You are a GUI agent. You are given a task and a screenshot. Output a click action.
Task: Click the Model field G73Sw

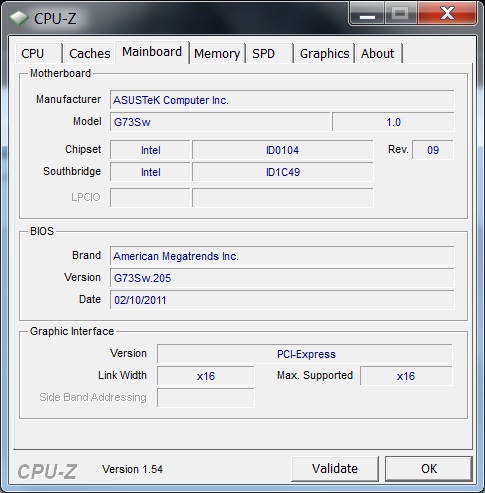220,122
